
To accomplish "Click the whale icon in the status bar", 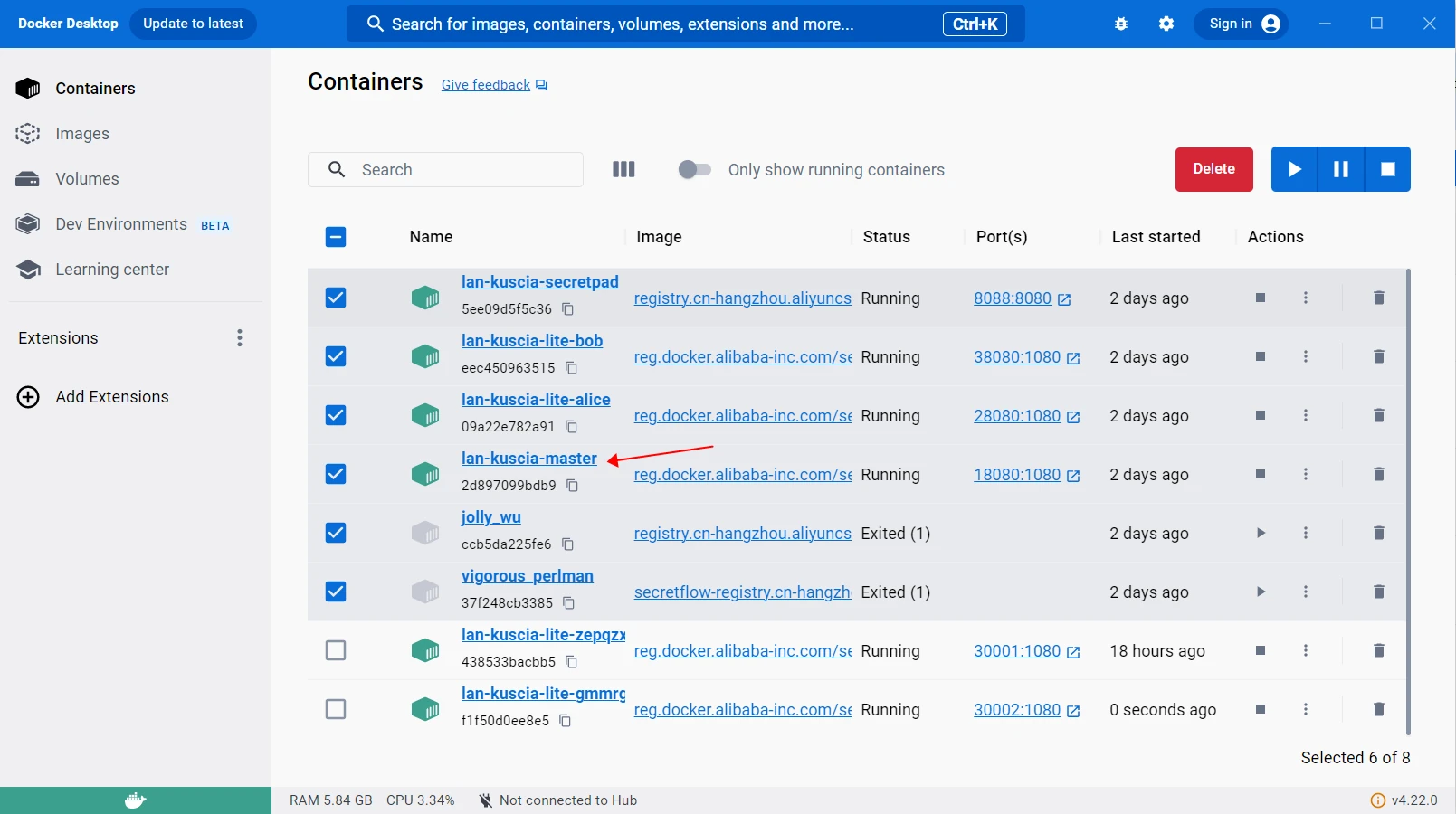I will click(x=136, y=800).
